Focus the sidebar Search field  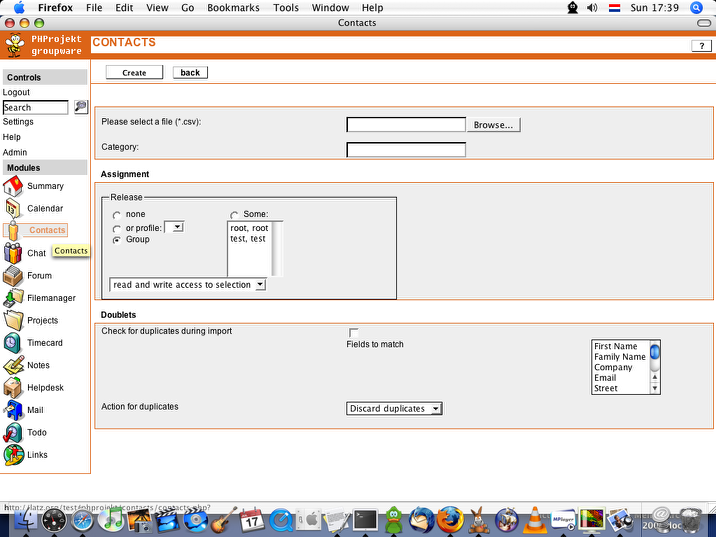35,107
